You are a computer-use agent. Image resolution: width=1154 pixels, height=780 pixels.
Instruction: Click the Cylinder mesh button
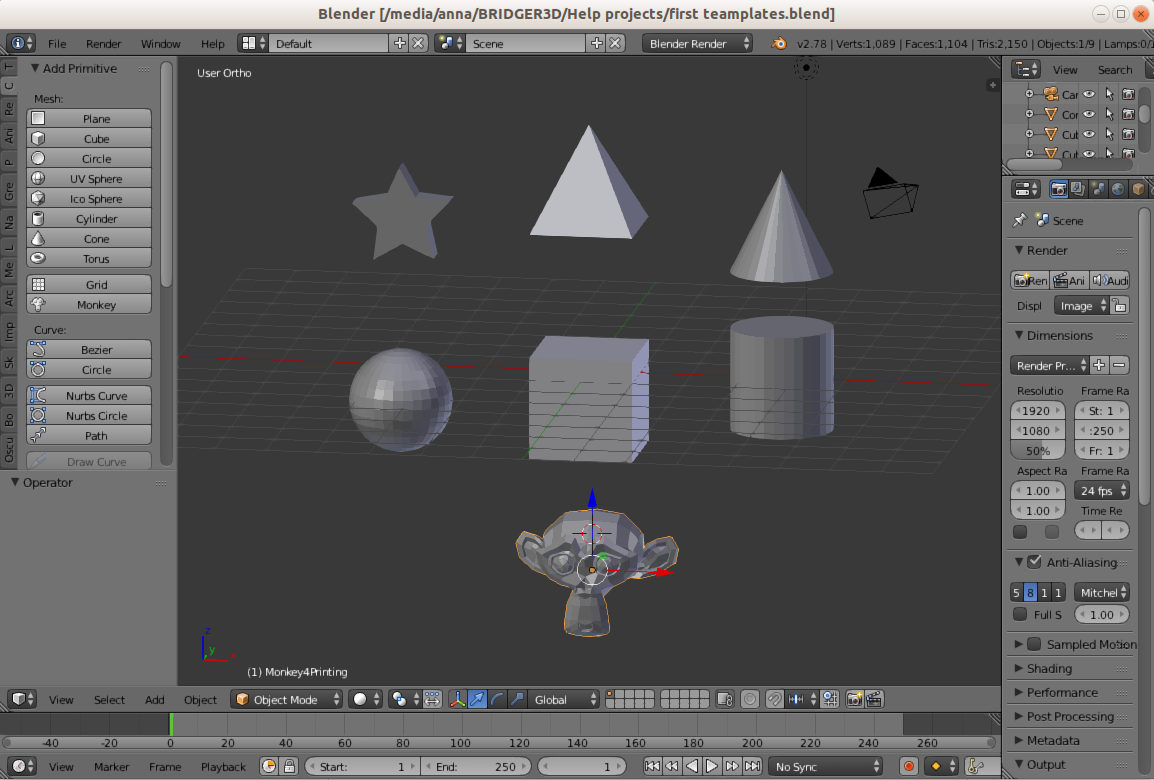(x=89, y=219)
